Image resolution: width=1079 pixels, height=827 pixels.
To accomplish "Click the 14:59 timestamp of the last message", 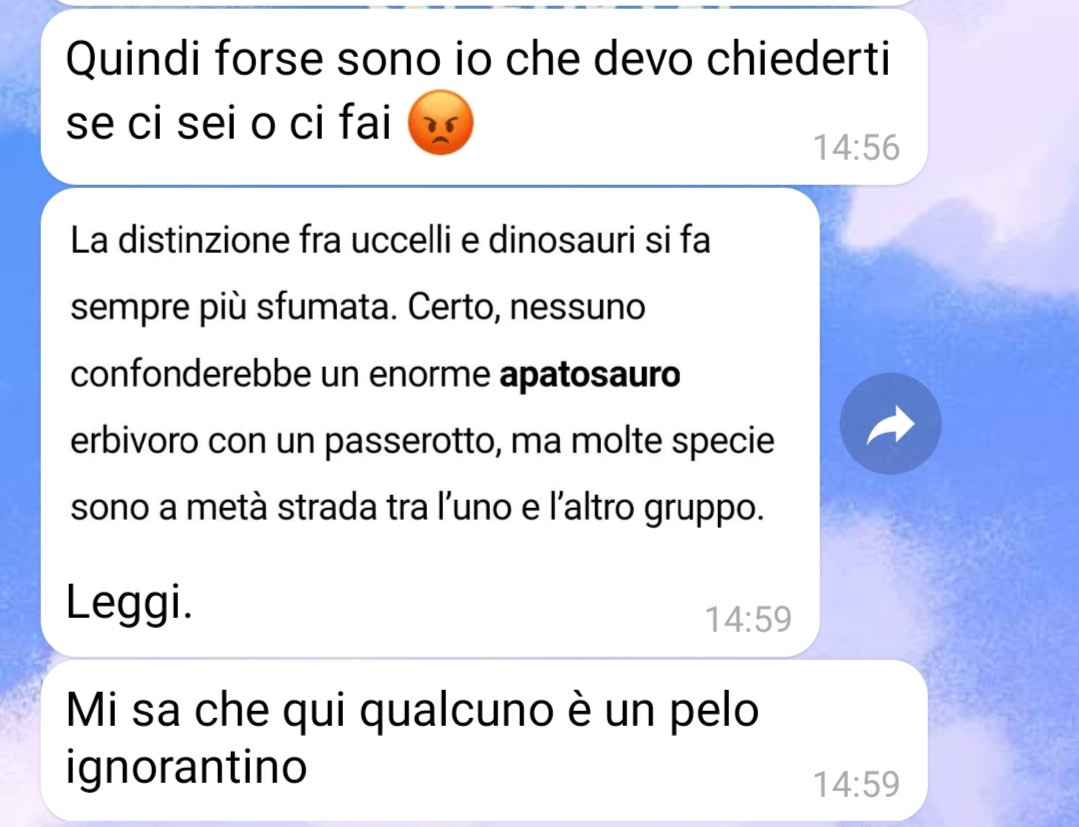I will (x=856, y=784).
